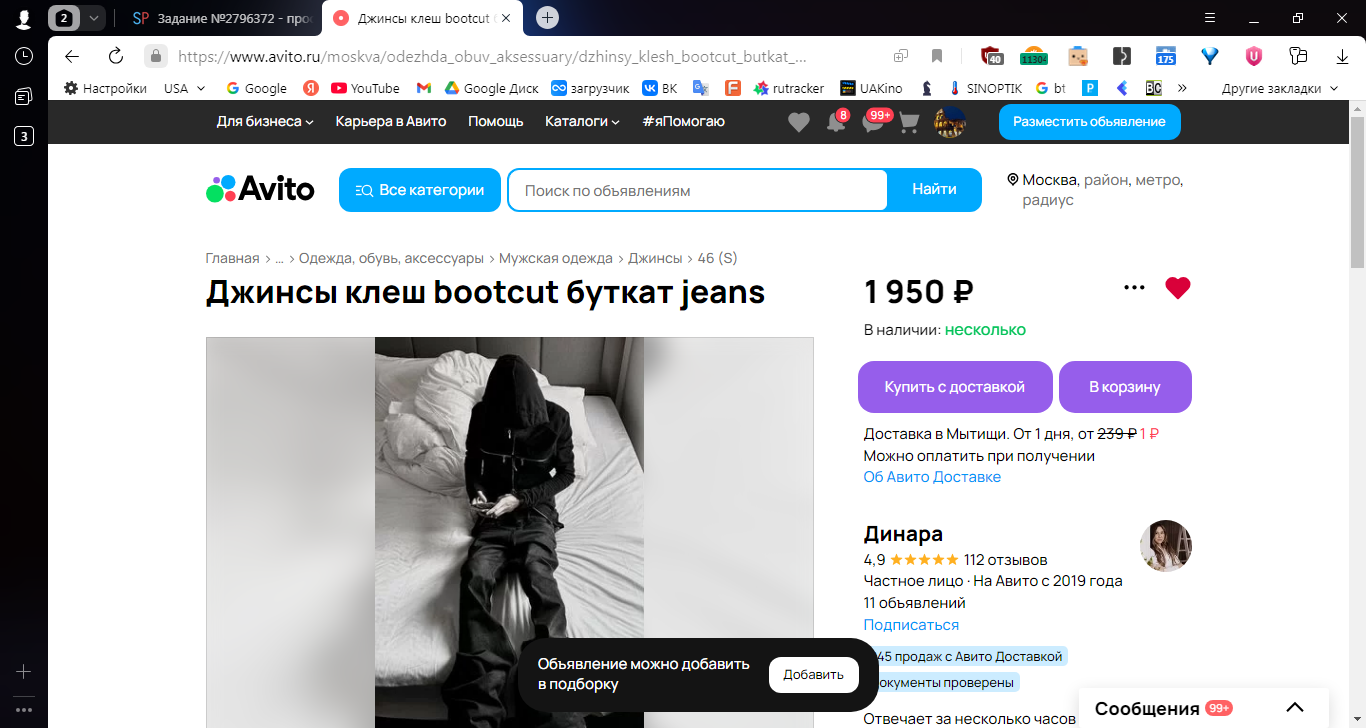
Task: Open Об Авито Доставке link
Action: point(932,477)
